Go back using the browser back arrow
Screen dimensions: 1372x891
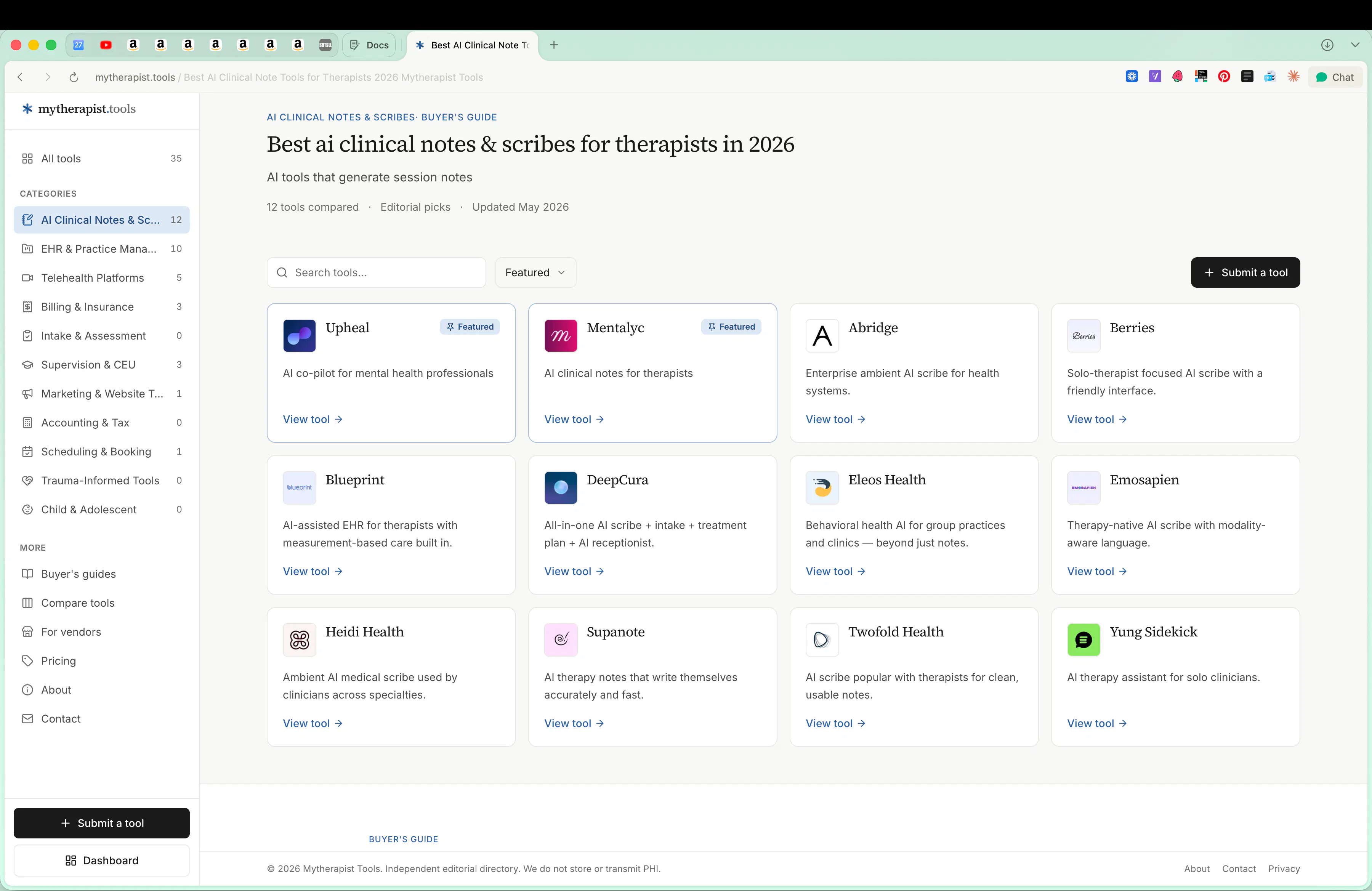click(x=20, y=77)
